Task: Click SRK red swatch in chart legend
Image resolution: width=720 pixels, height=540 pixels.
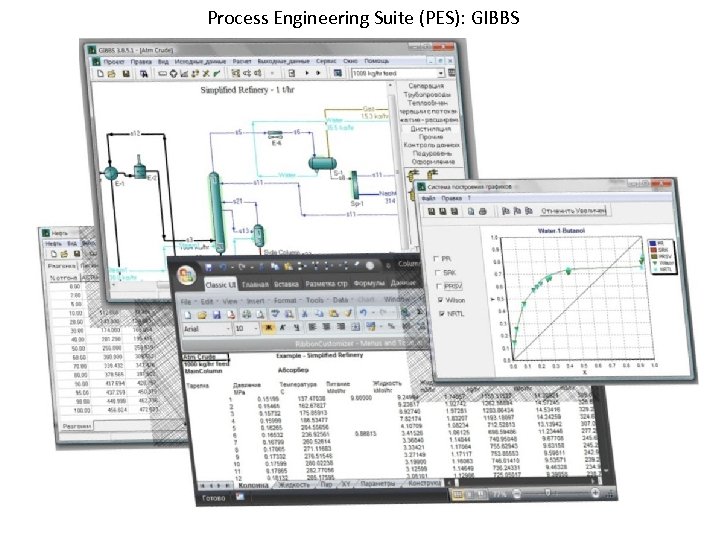Action: (x=654, y=250)
